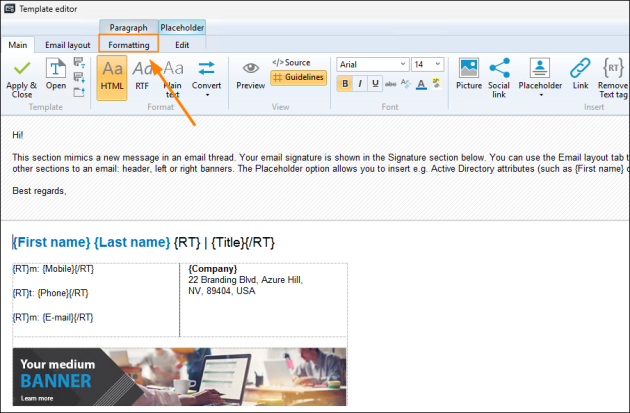Switch to RTF format

tap(142, 76)
